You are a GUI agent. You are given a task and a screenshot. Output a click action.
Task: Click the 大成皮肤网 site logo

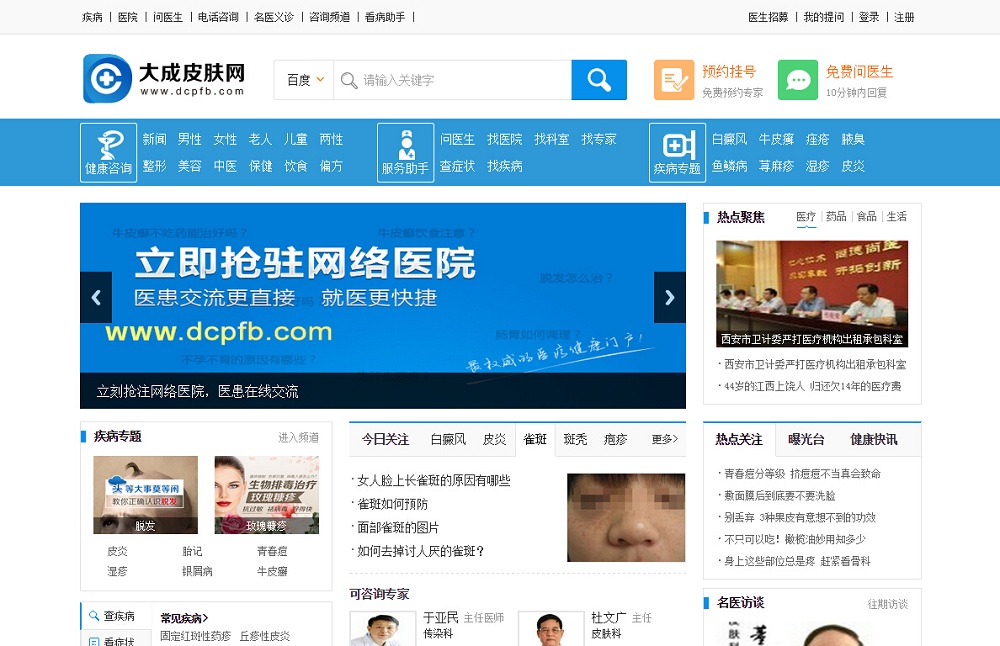[x=164, y=78]
